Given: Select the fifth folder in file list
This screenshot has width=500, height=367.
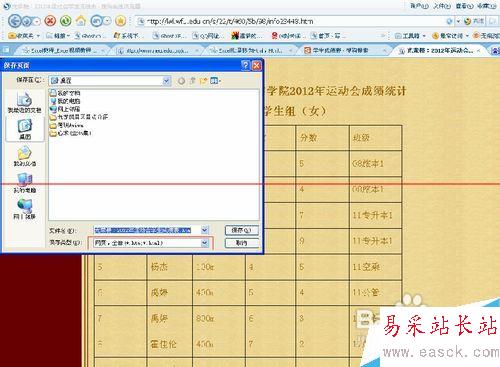Looking at the screenshot, I should tap(67, 125).
